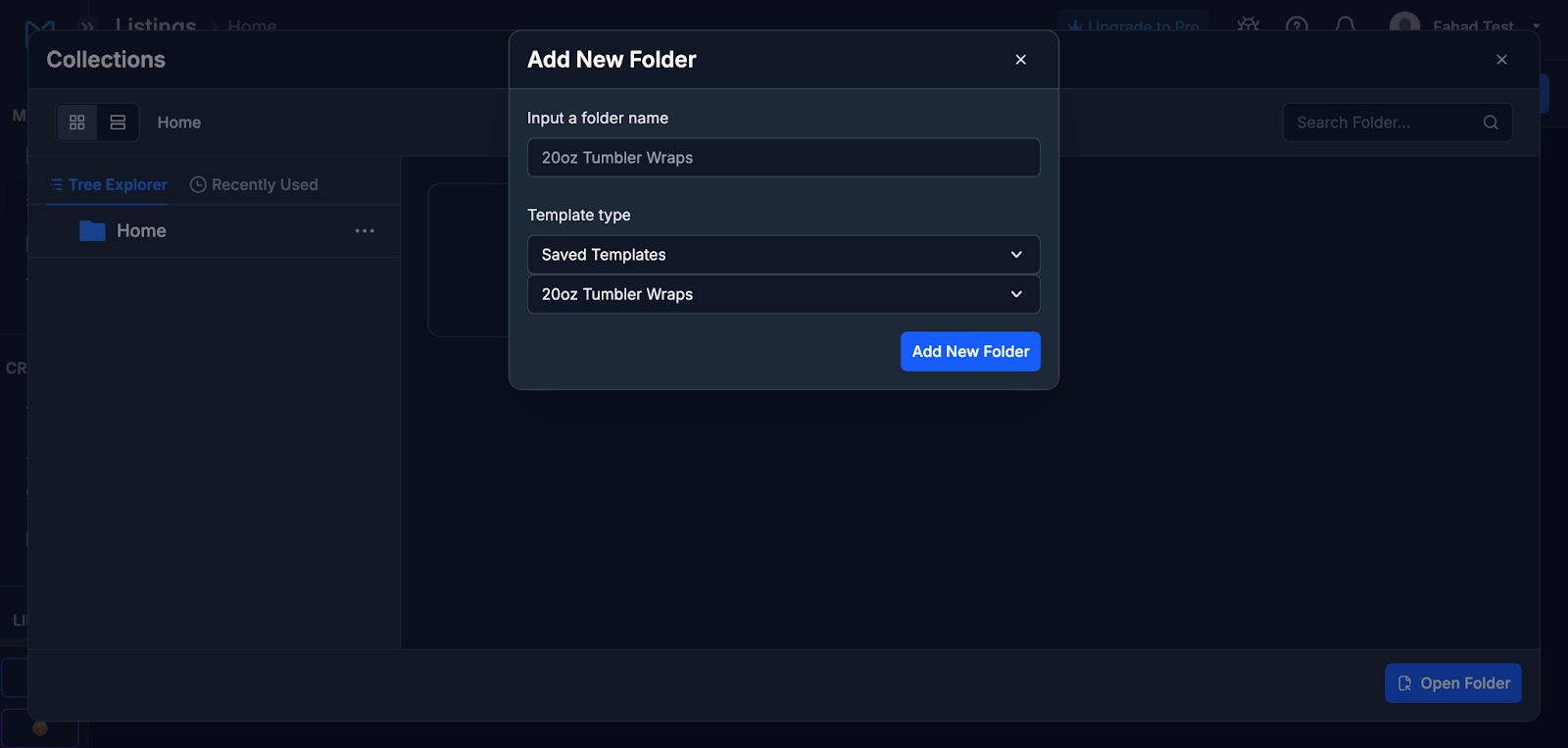Click the Home folder icon in tree
The height and width of the screenshot is (748, 1568).
click(92, 231)
